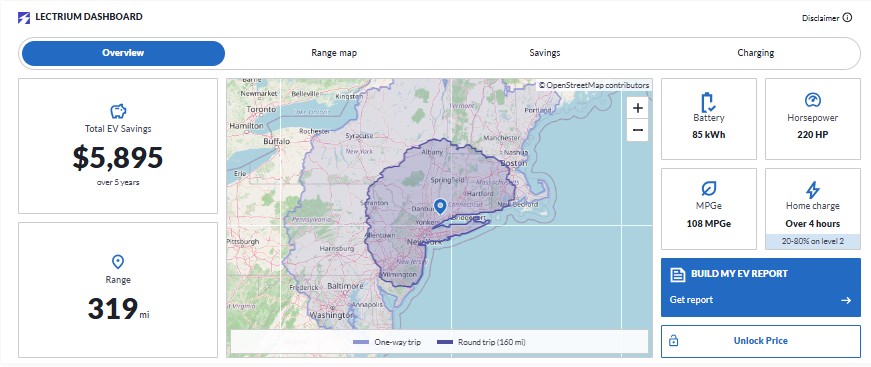
Task: Click Washington on the map
Action: pos(332,315)
